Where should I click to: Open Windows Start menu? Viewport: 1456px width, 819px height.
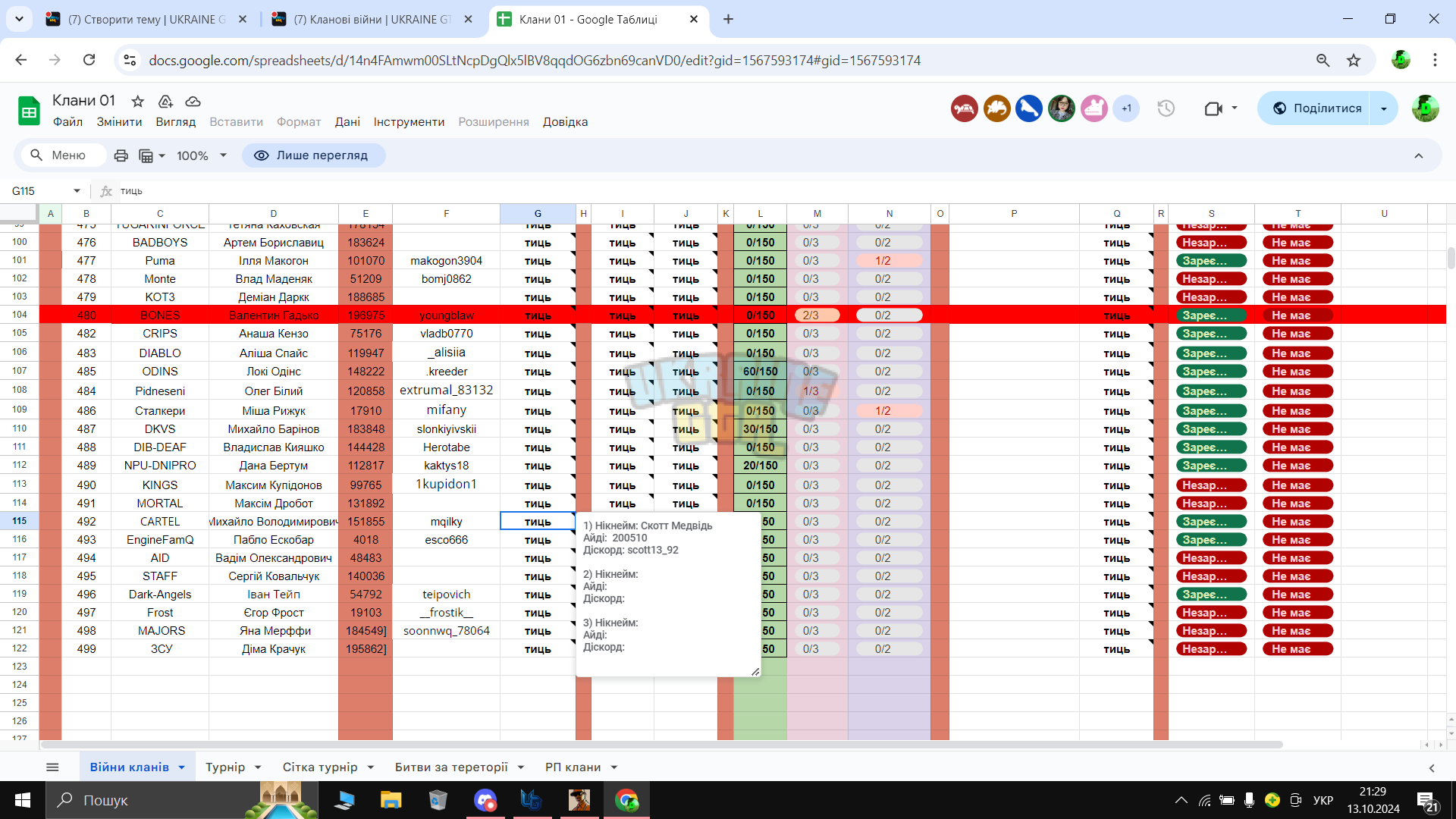pos(23,800)
